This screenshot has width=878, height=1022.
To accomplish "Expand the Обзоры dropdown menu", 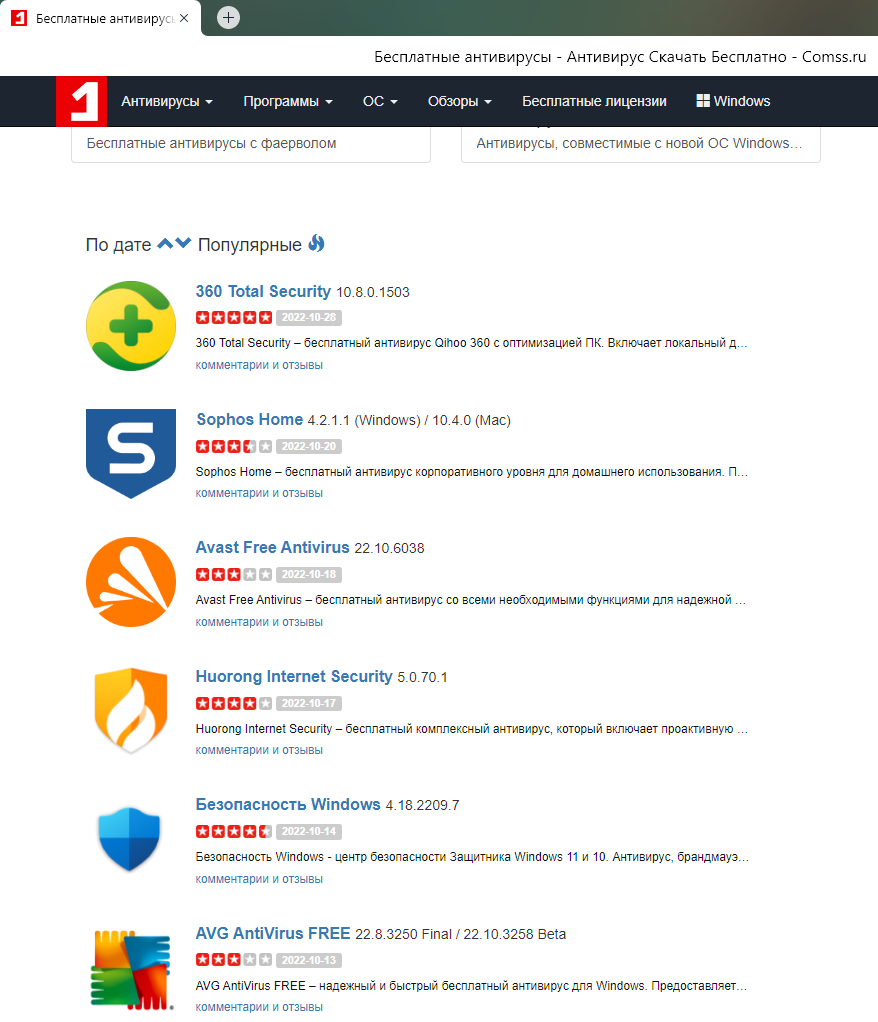I will (460, 101).
